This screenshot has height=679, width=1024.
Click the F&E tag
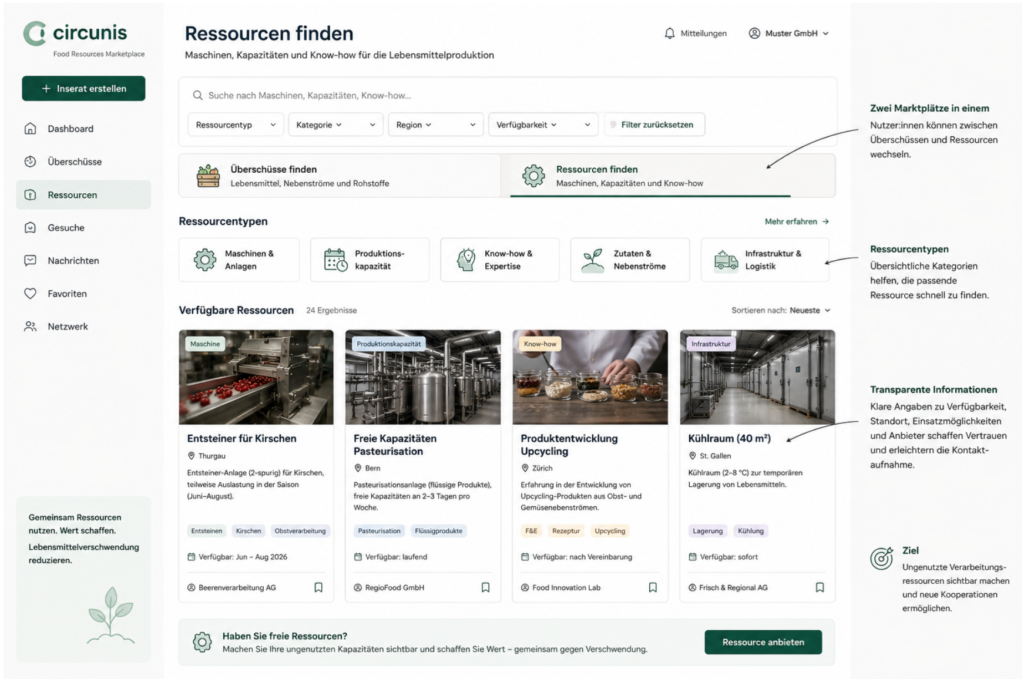(x=532, y=531)
